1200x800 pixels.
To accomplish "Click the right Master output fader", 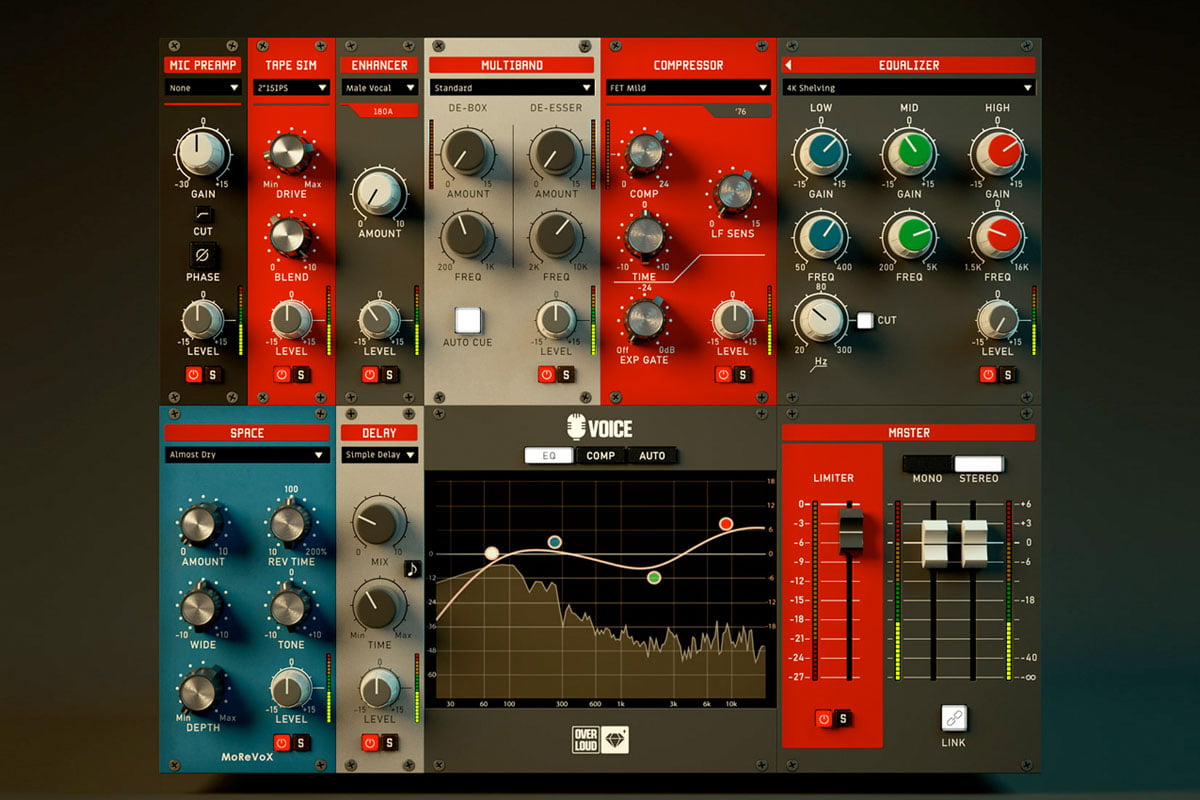I will tap(974, 544).
